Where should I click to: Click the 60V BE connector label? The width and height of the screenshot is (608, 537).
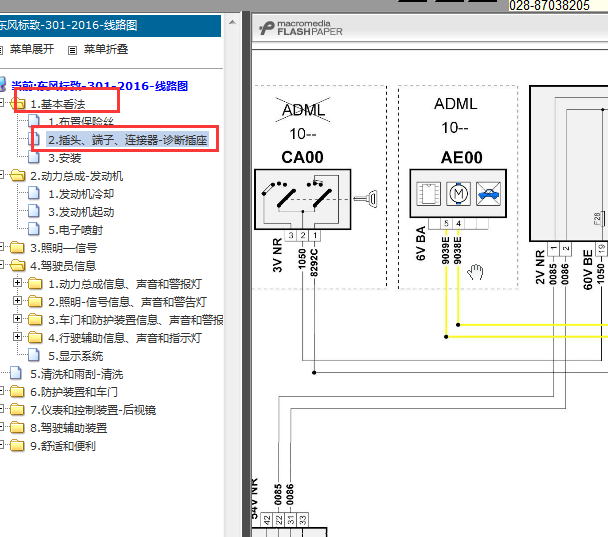(588, 269)
